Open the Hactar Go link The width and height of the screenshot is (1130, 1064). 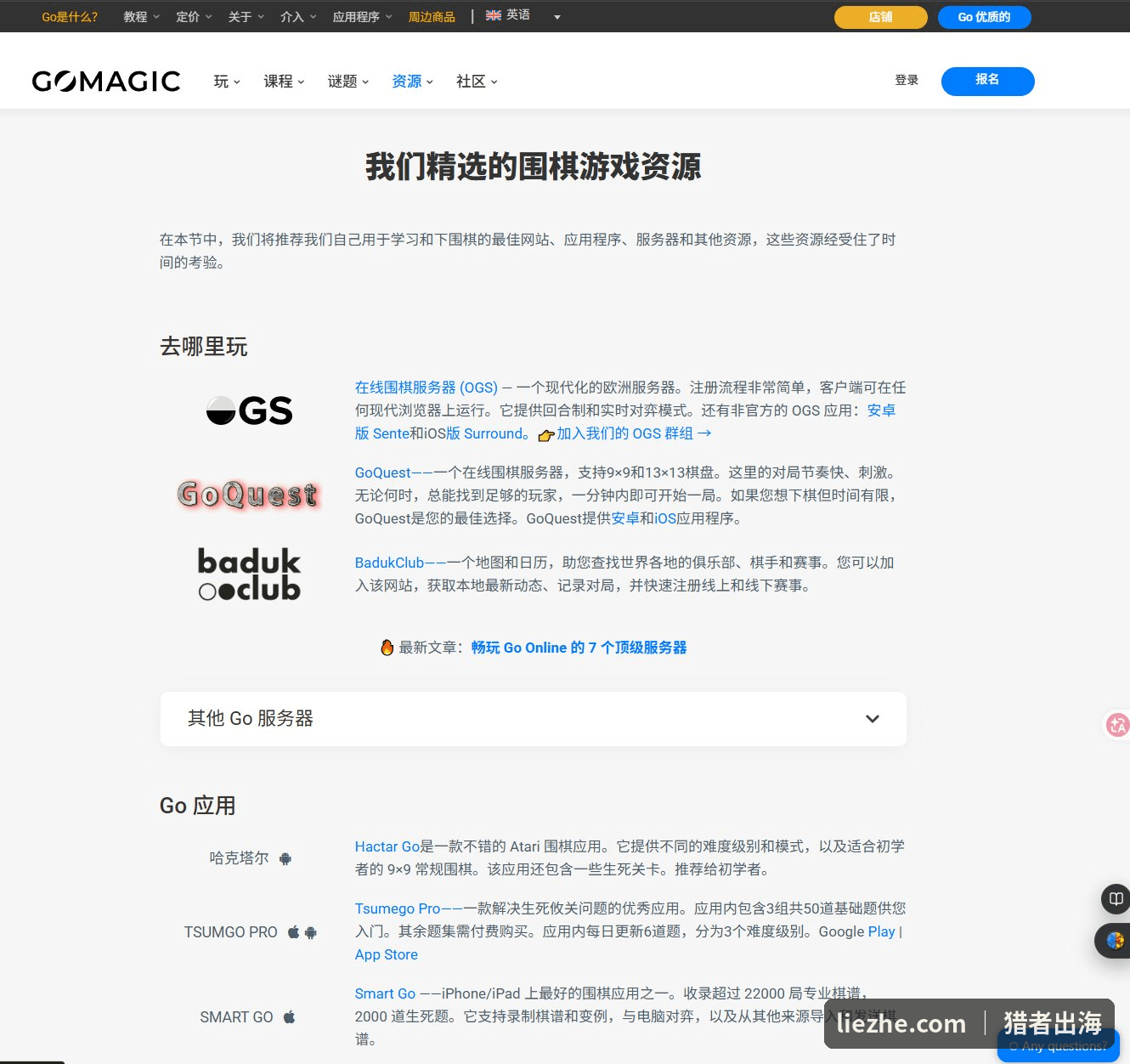tap(387, 846)
